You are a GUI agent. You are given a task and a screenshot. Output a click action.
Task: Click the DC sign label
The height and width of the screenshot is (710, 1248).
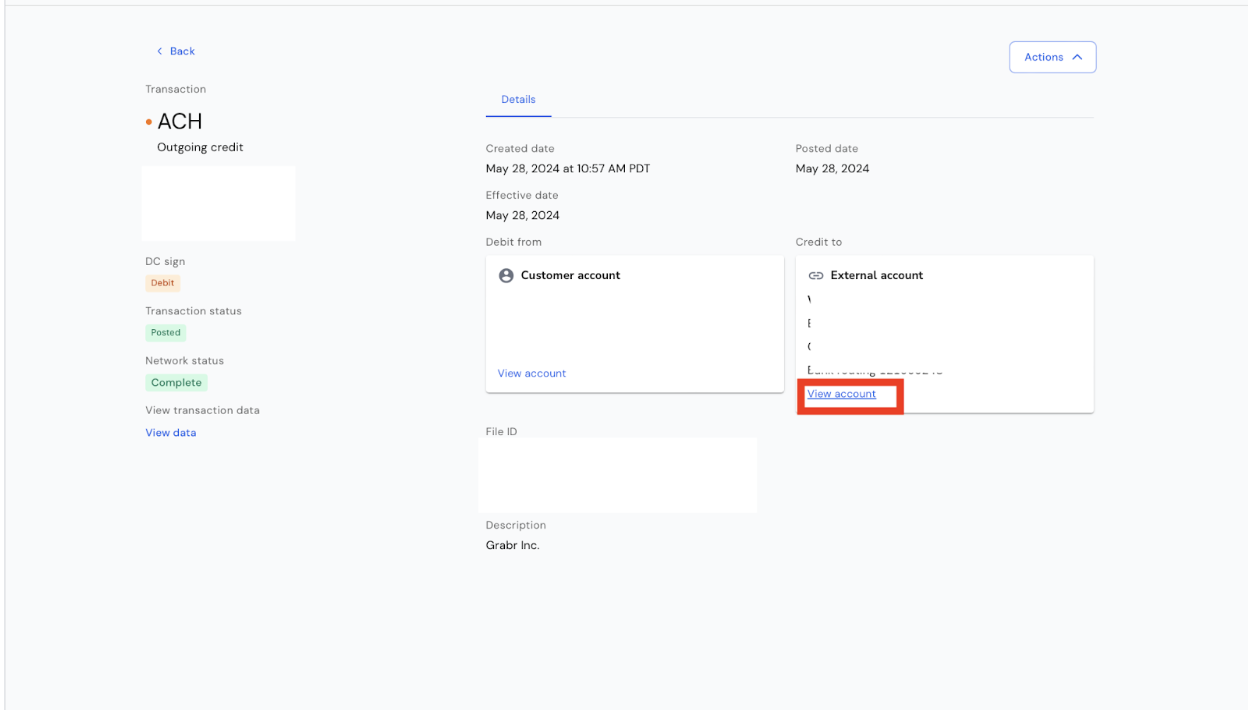pos(165,261)
